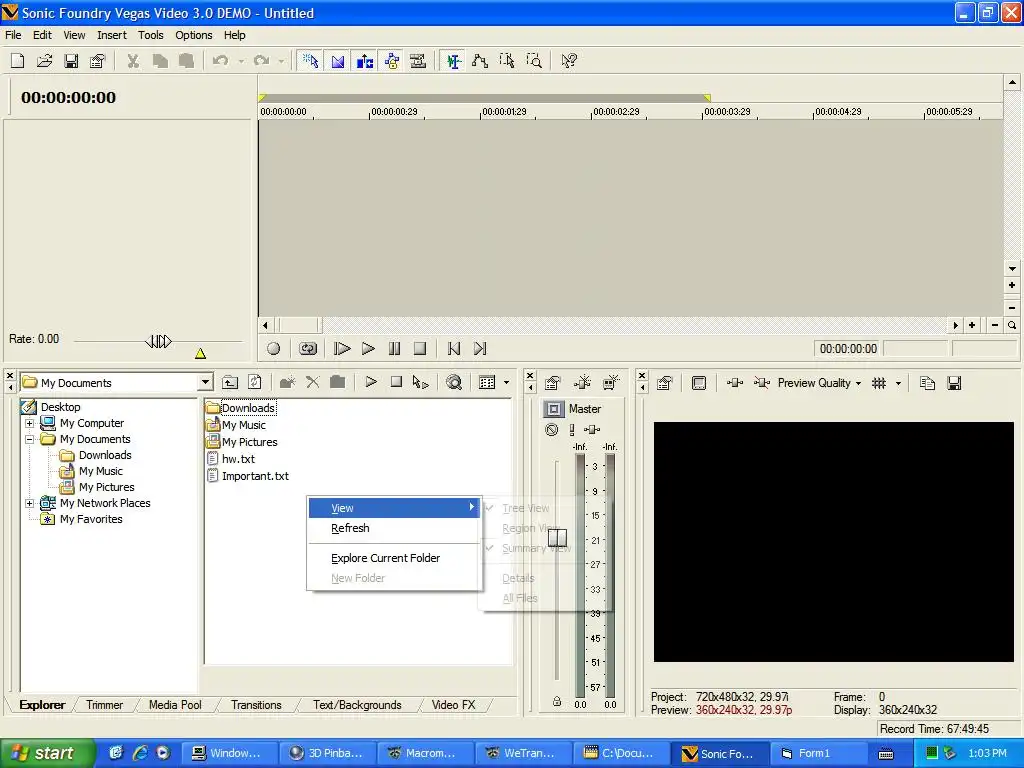Select the Selection Edit tool icon

507,61
